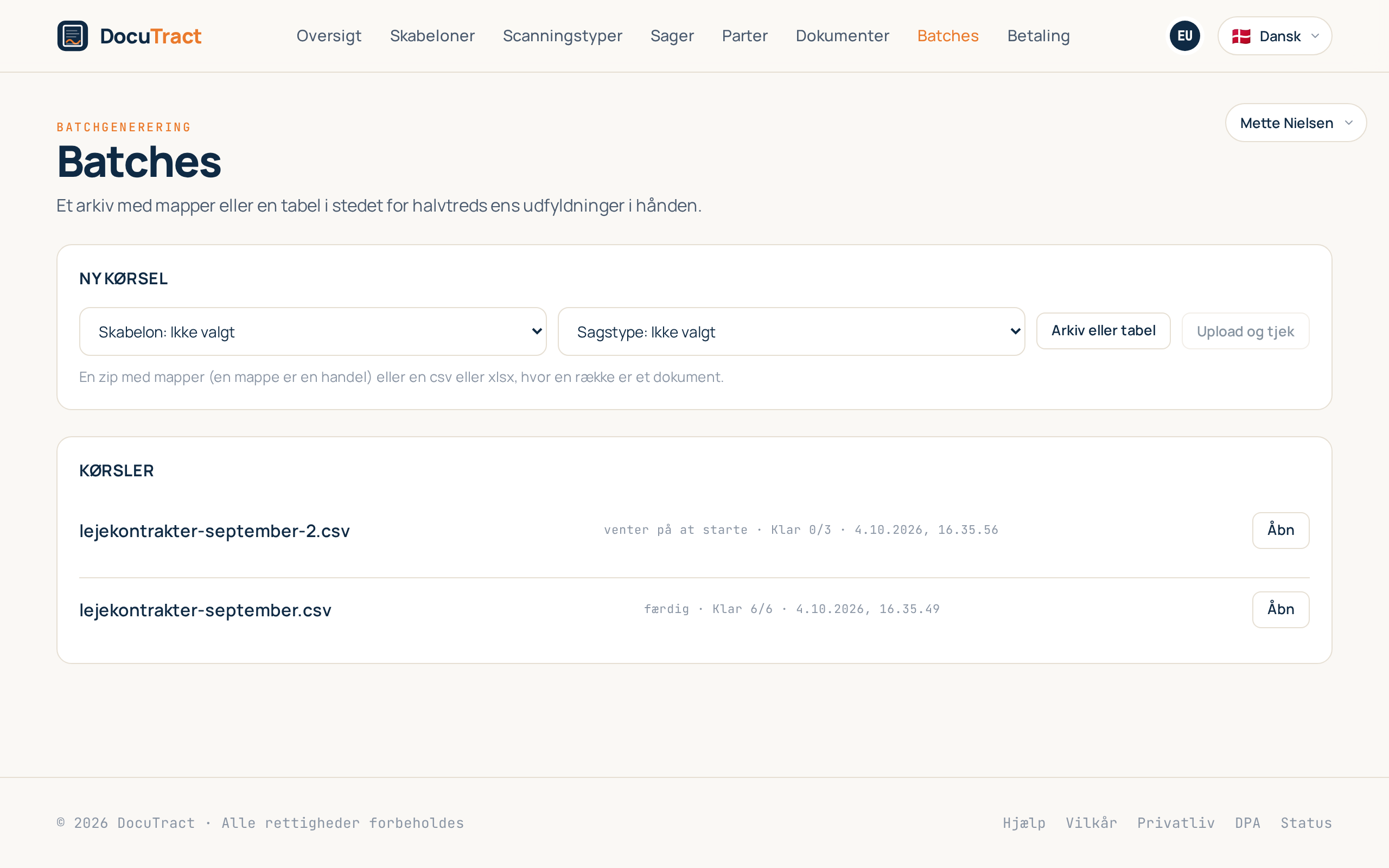Select the Batches nav item
The width and height of the screenshot is (1389, 868).
[948, 36]
